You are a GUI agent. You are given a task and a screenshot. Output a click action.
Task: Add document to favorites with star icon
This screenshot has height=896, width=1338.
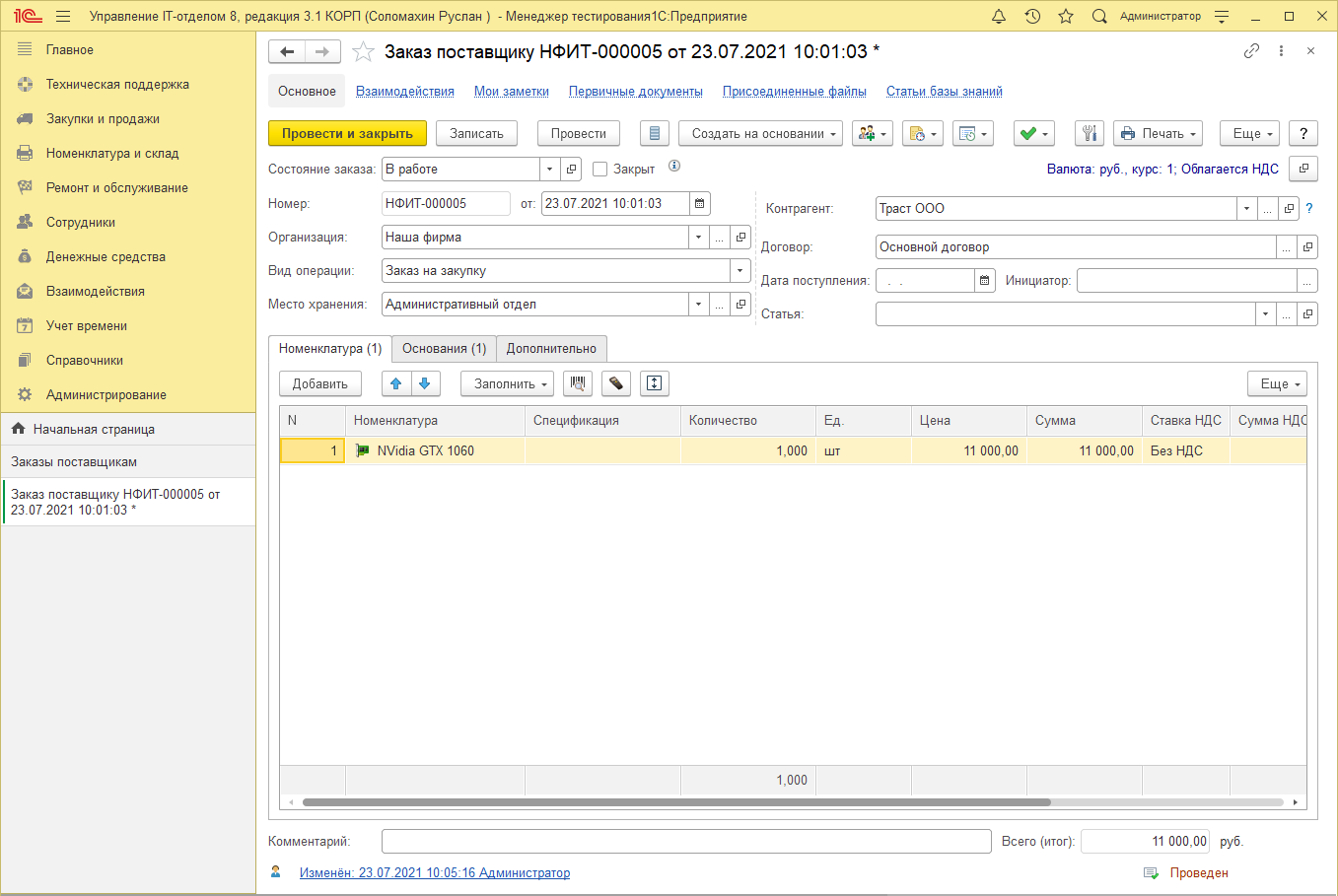(x=364, y=52)
